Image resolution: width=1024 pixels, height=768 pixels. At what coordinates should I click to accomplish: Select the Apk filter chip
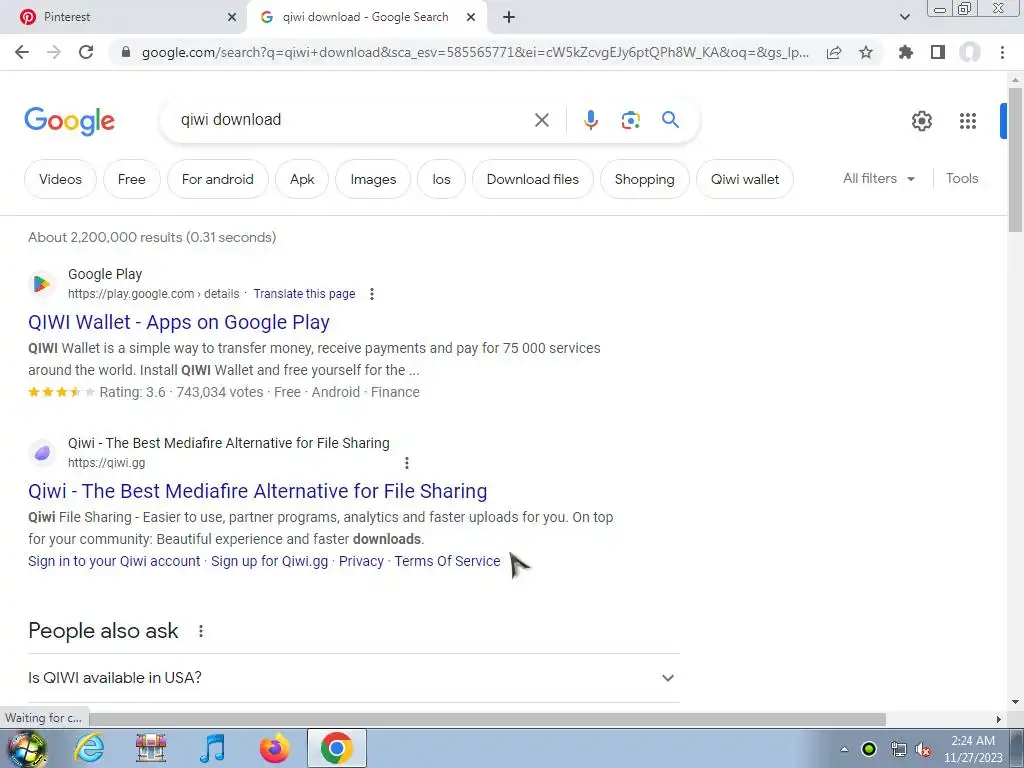tap(302, 179)
